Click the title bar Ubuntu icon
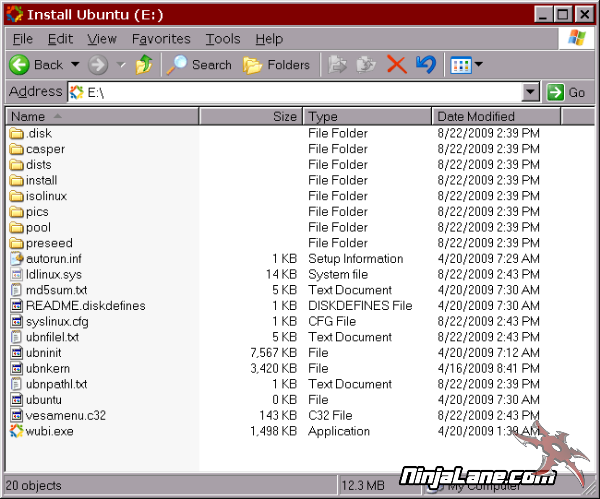 tap(15, 15)
